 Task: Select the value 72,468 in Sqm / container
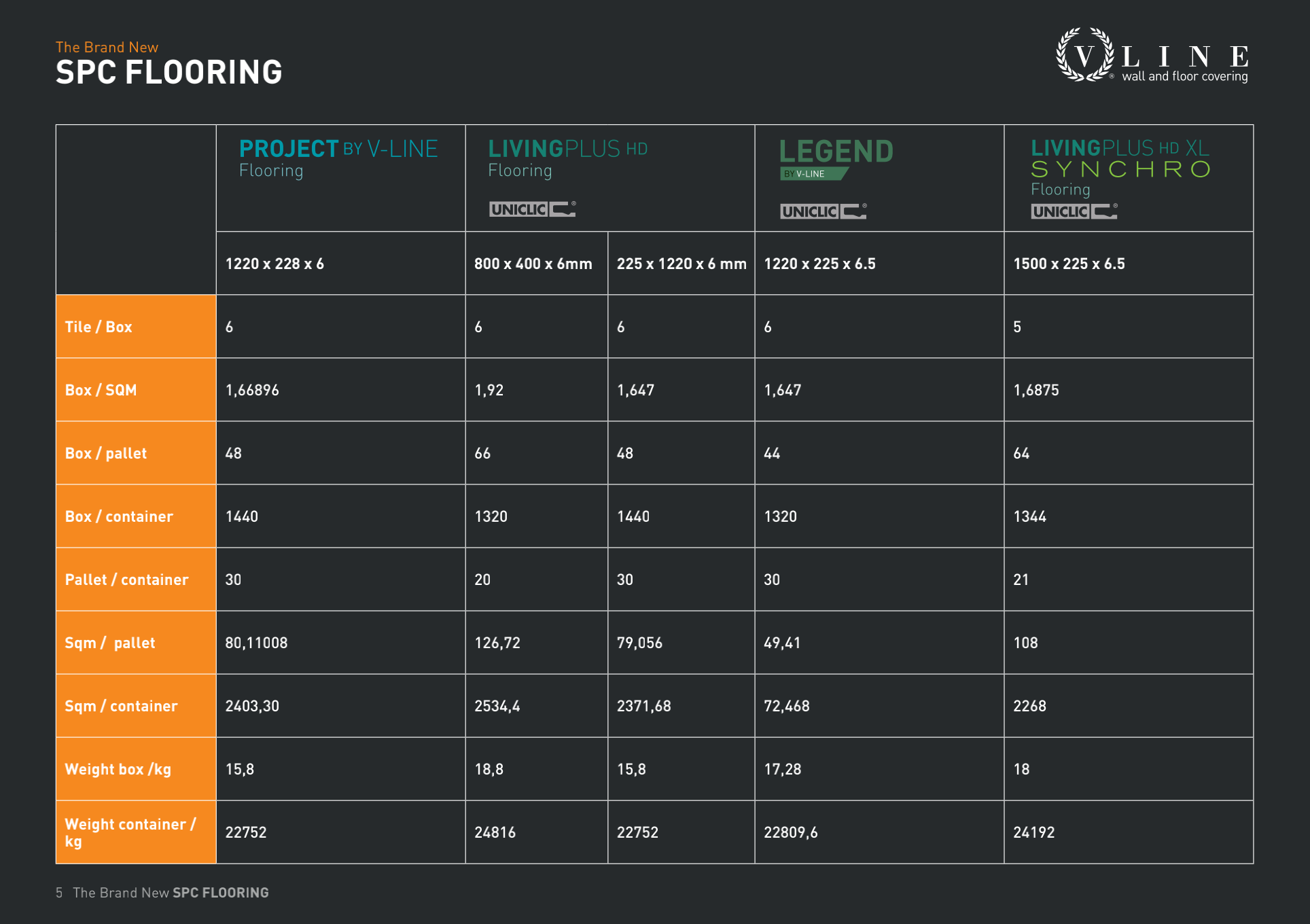point(787,706)
